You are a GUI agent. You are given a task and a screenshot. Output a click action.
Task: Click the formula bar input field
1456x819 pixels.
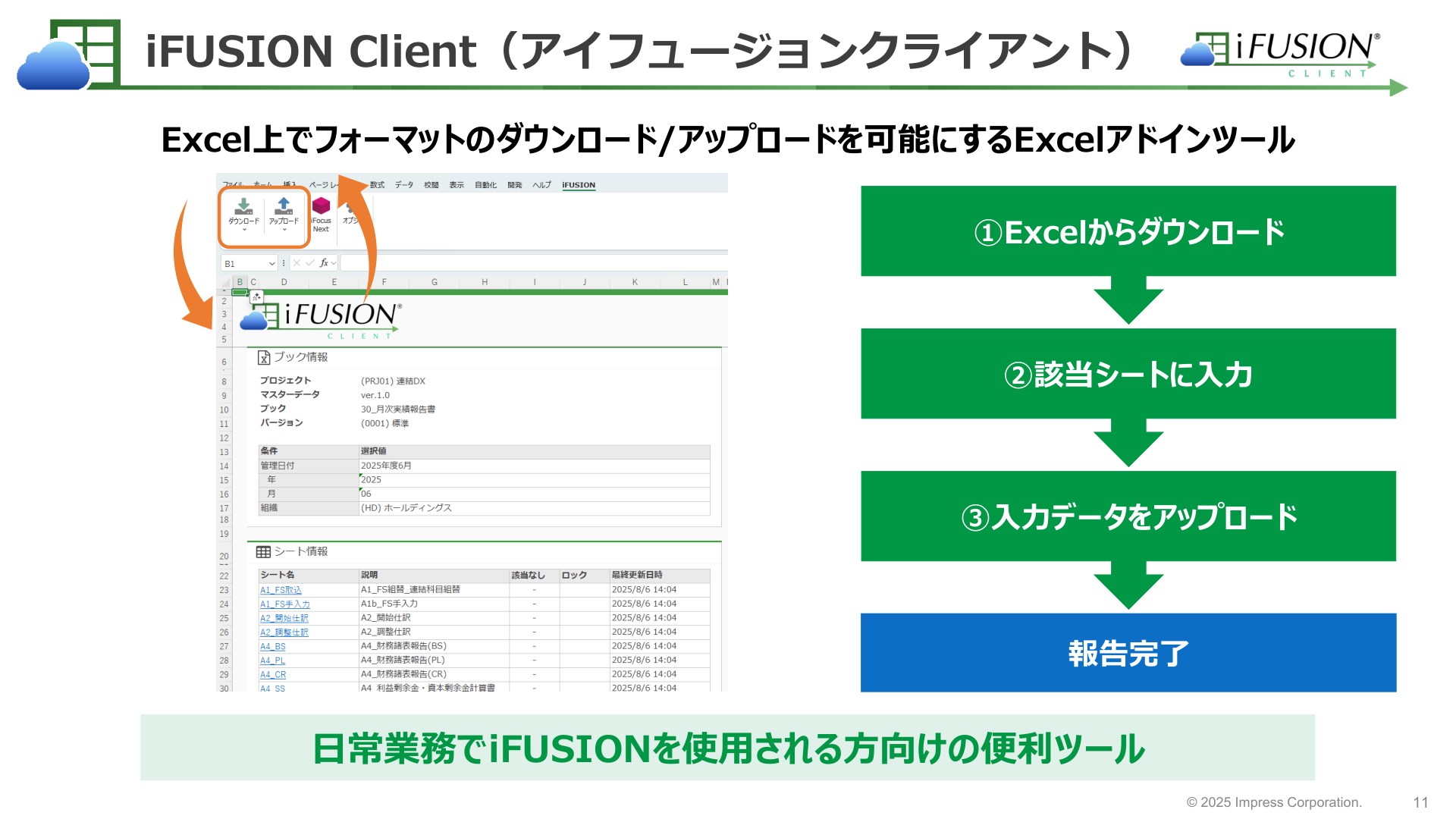click(x=534, y=263)
